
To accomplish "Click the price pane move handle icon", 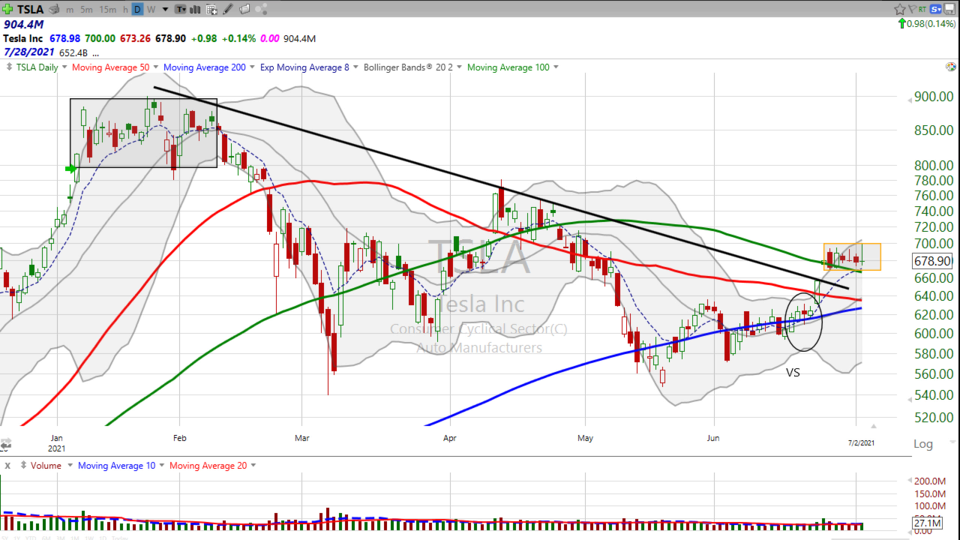I will tap(9, 67).
